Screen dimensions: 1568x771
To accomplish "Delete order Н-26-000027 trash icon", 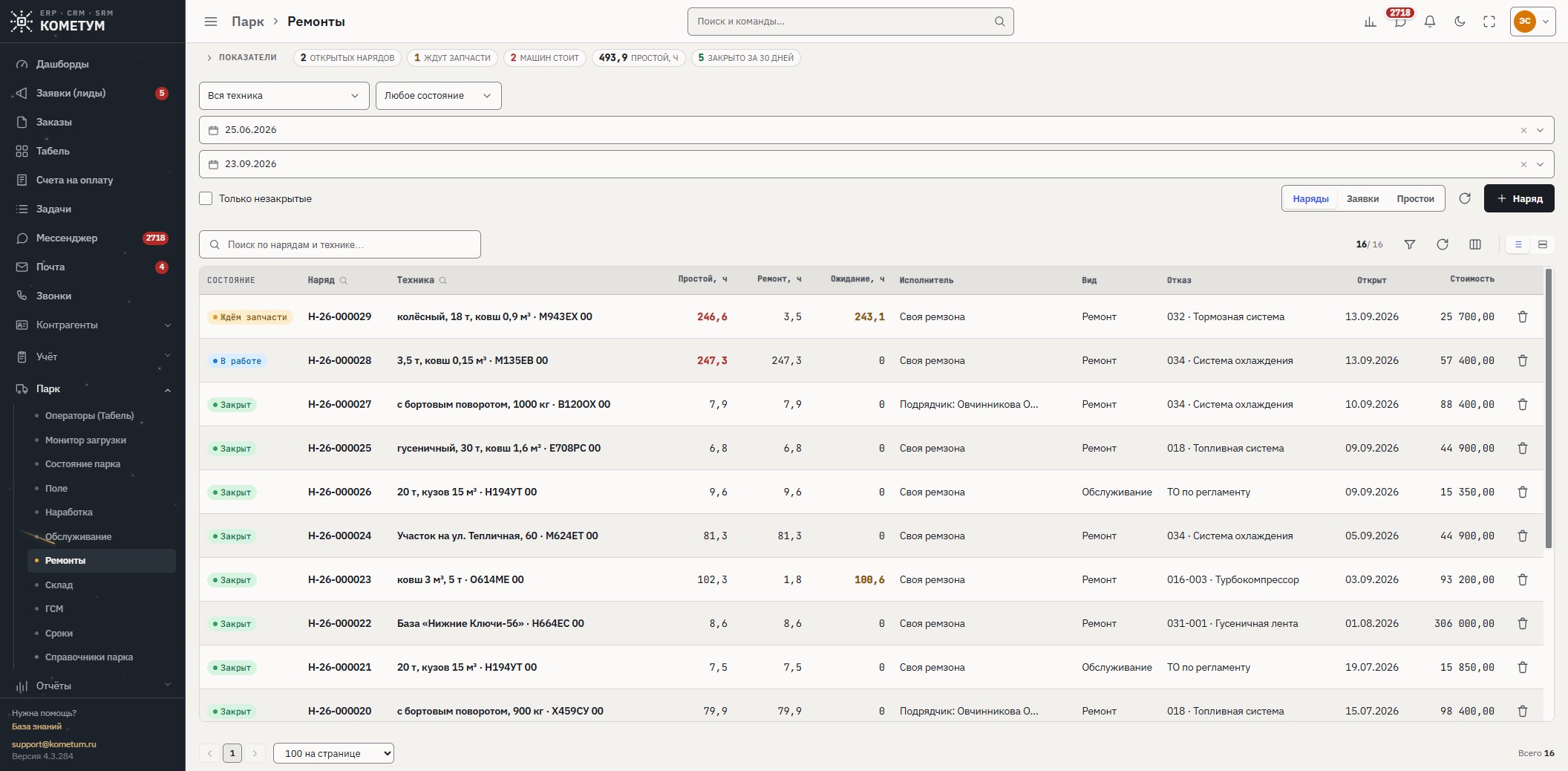I will click(x=1523, y=404).
